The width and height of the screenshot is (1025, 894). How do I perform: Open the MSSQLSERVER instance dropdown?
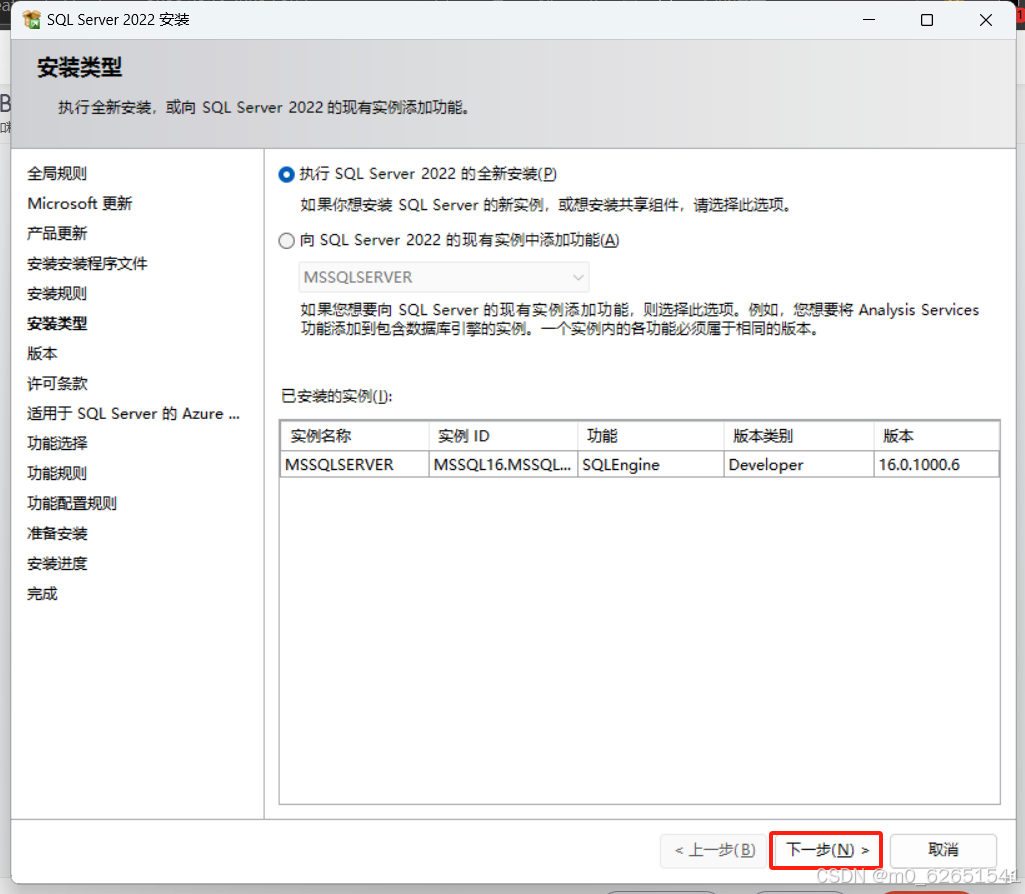click(444, 277)
